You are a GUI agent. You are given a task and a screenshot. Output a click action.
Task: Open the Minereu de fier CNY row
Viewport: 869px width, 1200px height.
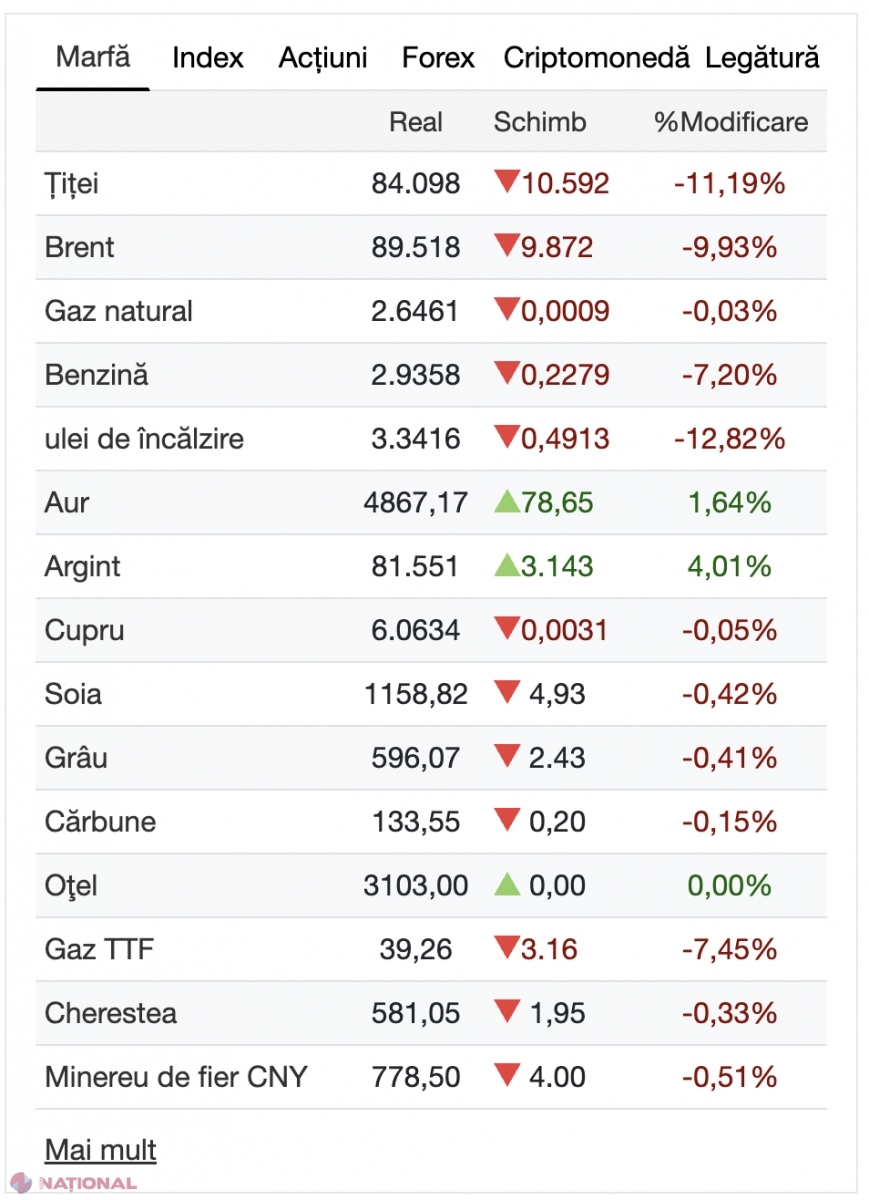(176, 1077)
